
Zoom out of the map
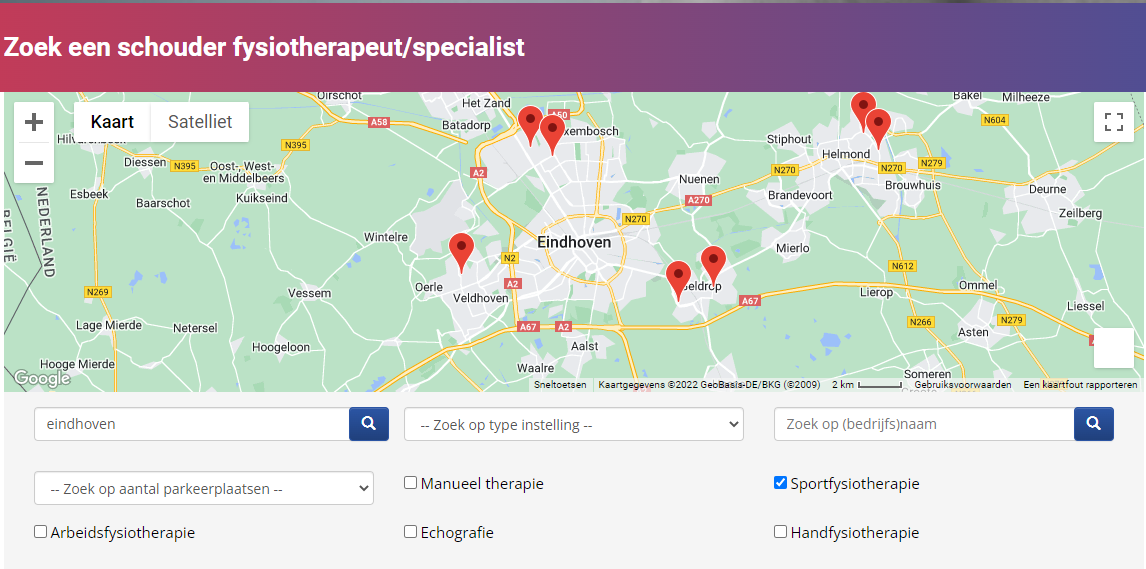pos(34,162)
